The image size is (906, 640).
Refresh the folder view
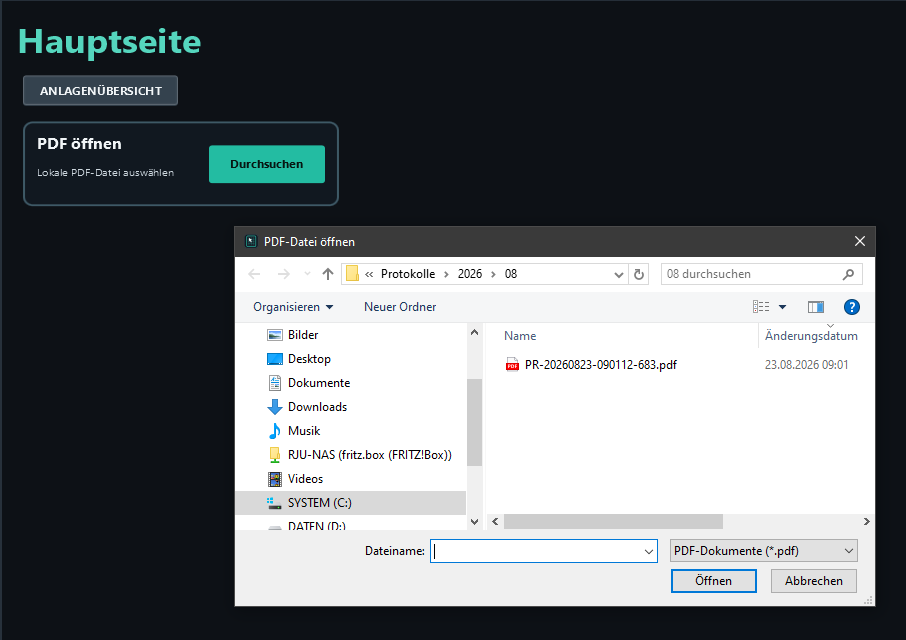[x=639, y=274]
